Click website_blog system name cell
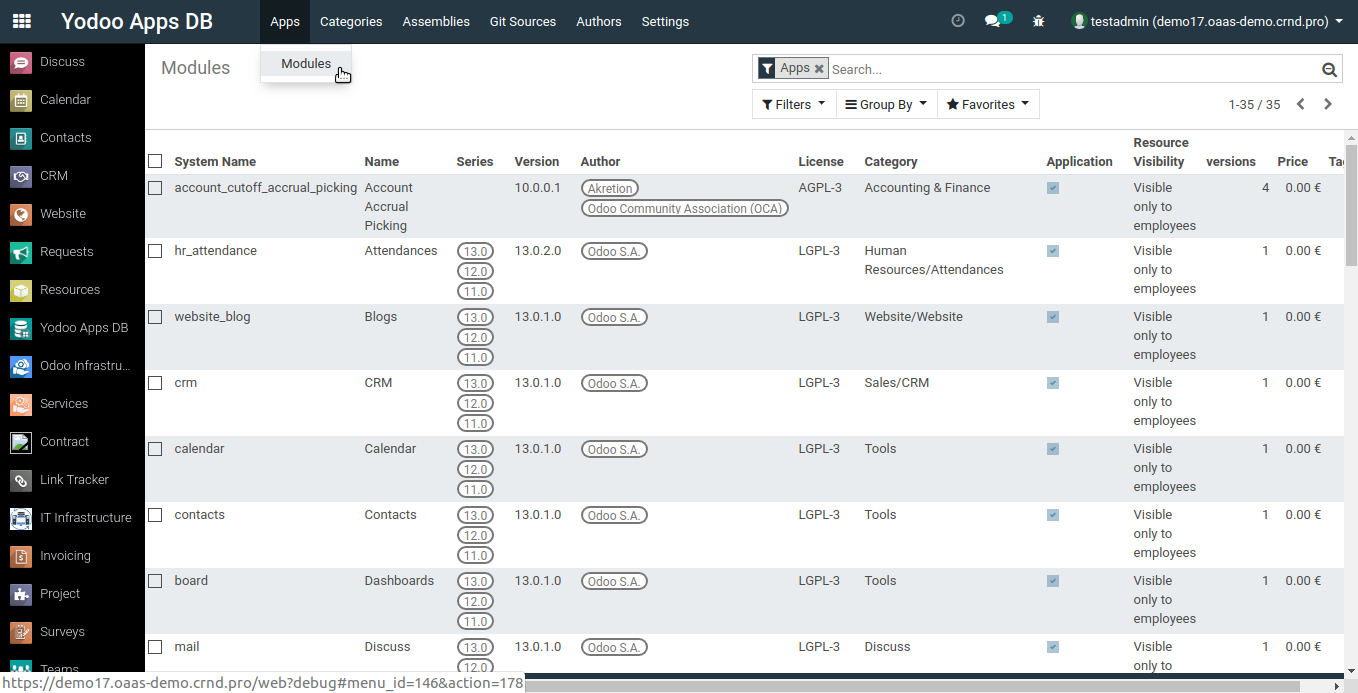Viewport: 1358px width, 693px height. click(x=212, y=317)
